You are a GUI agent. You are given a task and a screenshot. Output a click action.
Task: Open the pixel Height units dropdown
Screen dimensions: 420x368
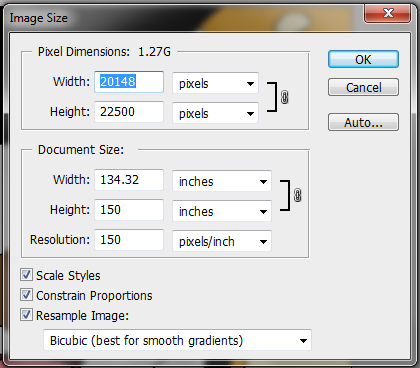(215, 113)
